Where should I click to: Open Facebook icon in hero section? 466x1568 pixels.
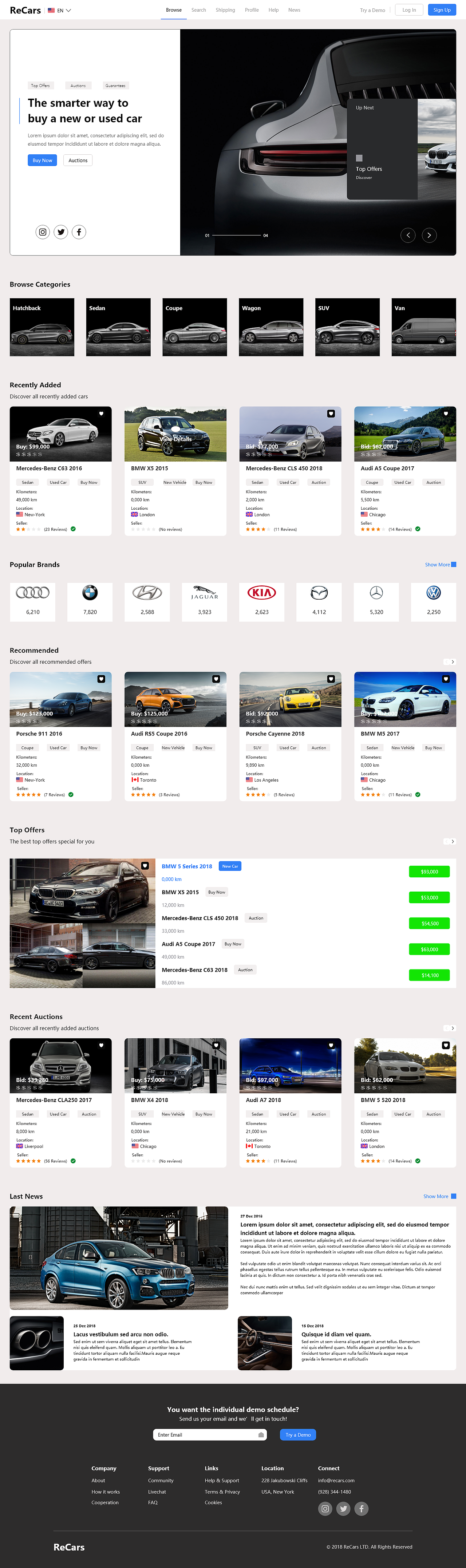[79, 232]
